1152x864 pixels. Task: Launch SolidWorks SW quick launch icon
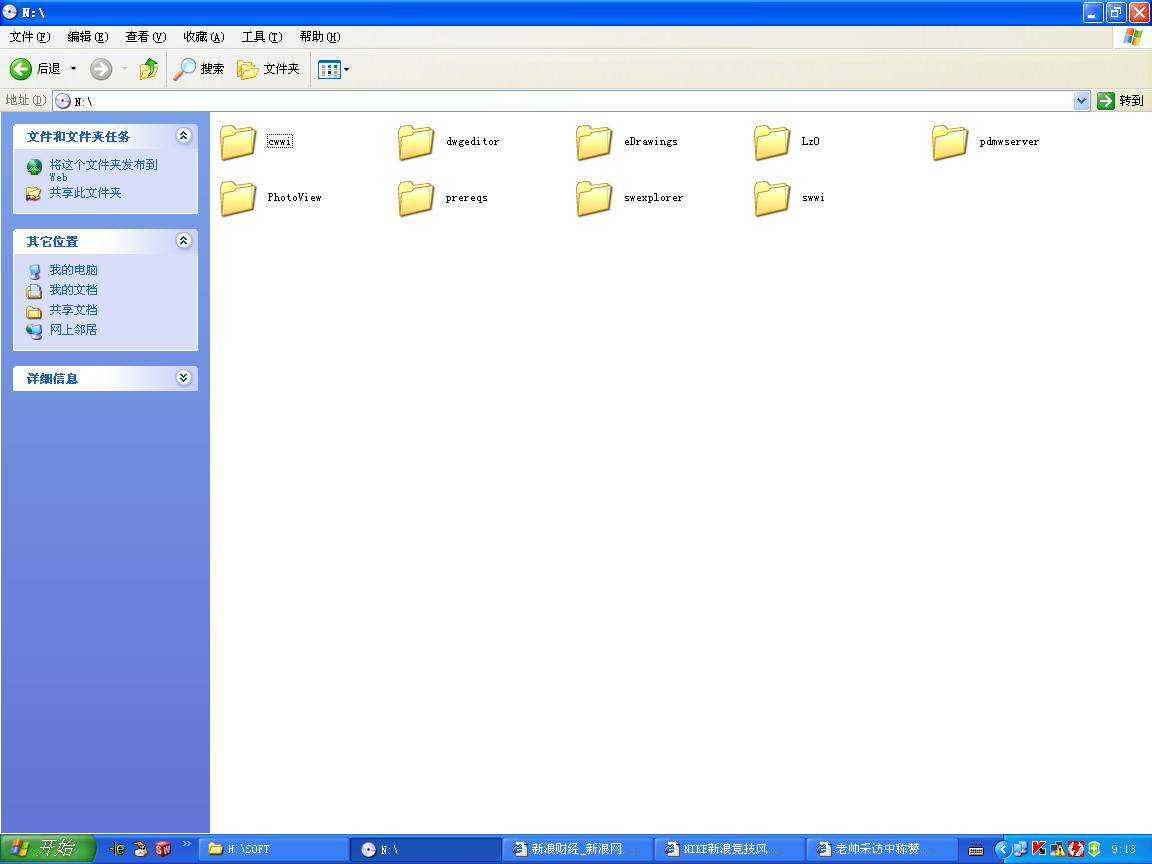tap(163, 849)
